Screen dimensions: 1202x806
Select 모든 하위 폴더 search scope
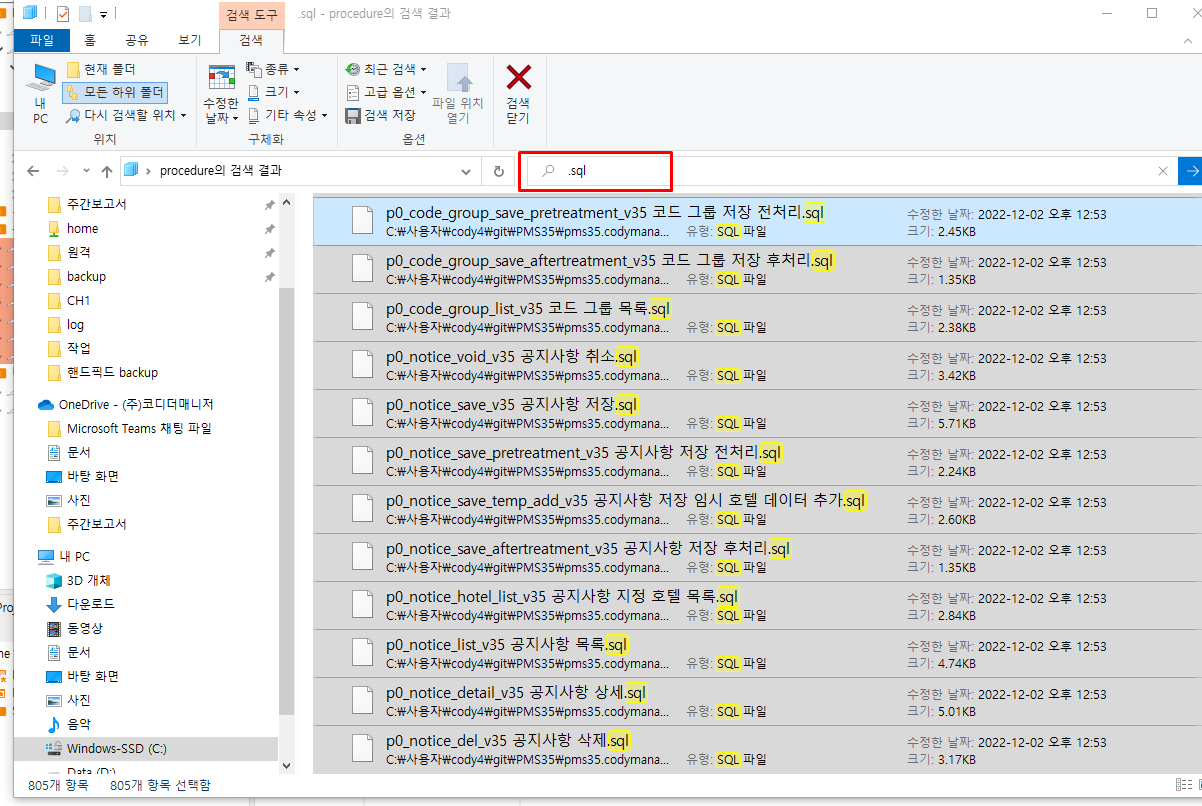click(114, 92)
